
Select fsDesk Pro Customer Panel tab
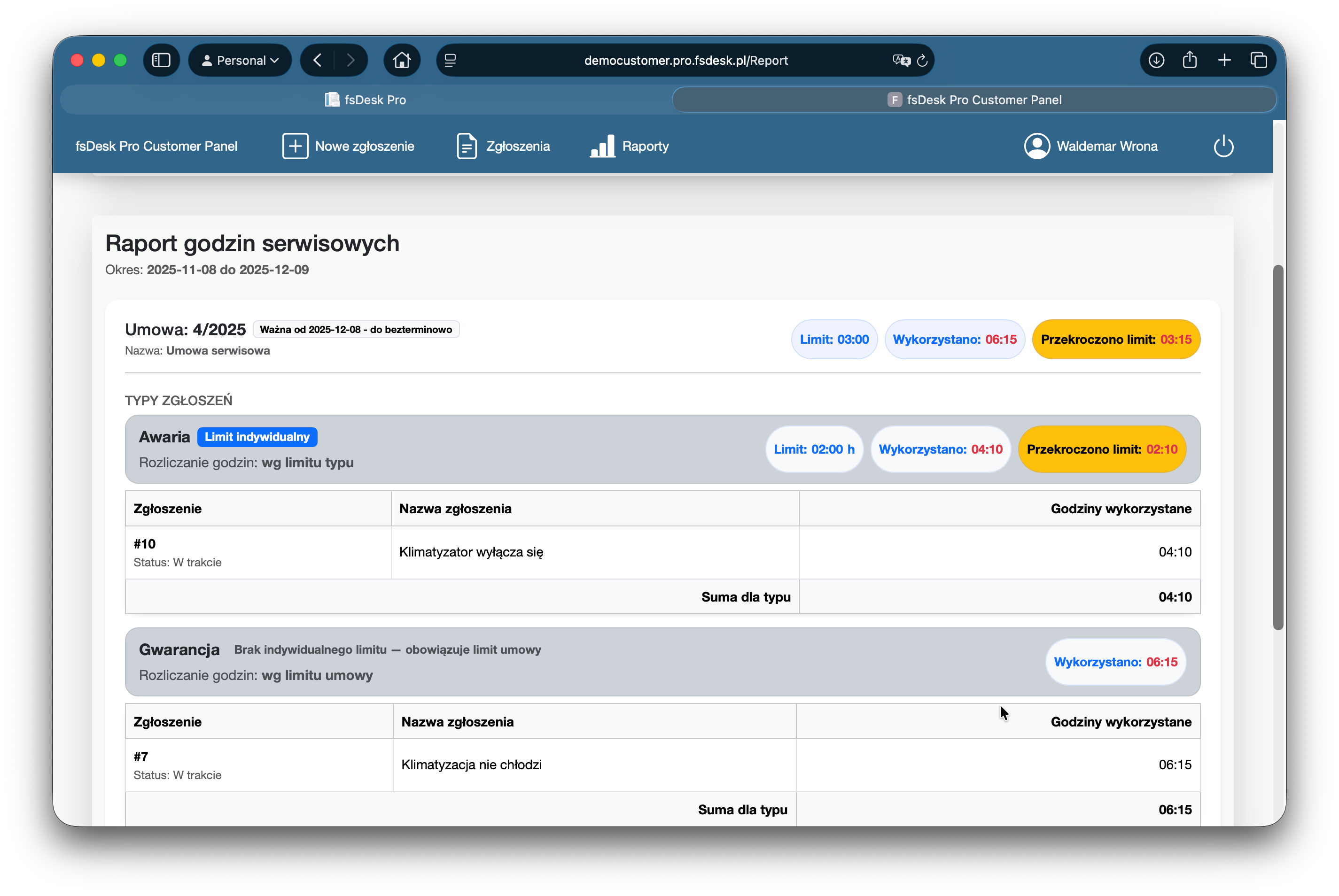click(x=973, y=100)
